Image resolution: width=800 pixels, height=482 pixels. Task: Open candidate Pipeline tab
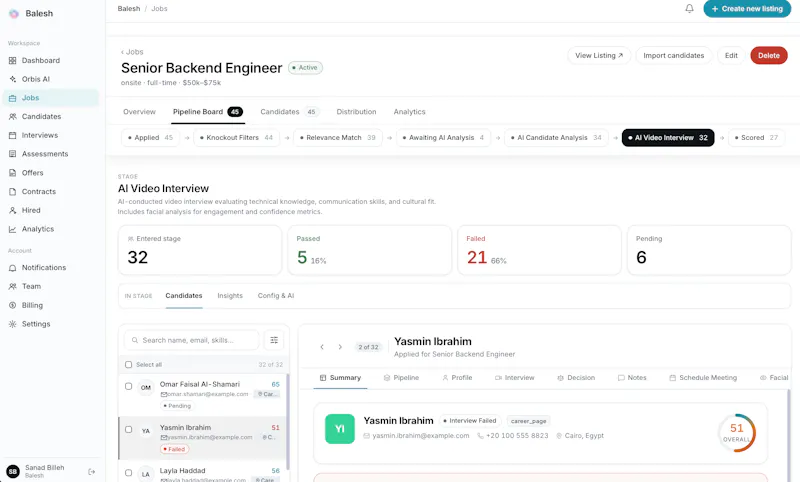[401, 378]
